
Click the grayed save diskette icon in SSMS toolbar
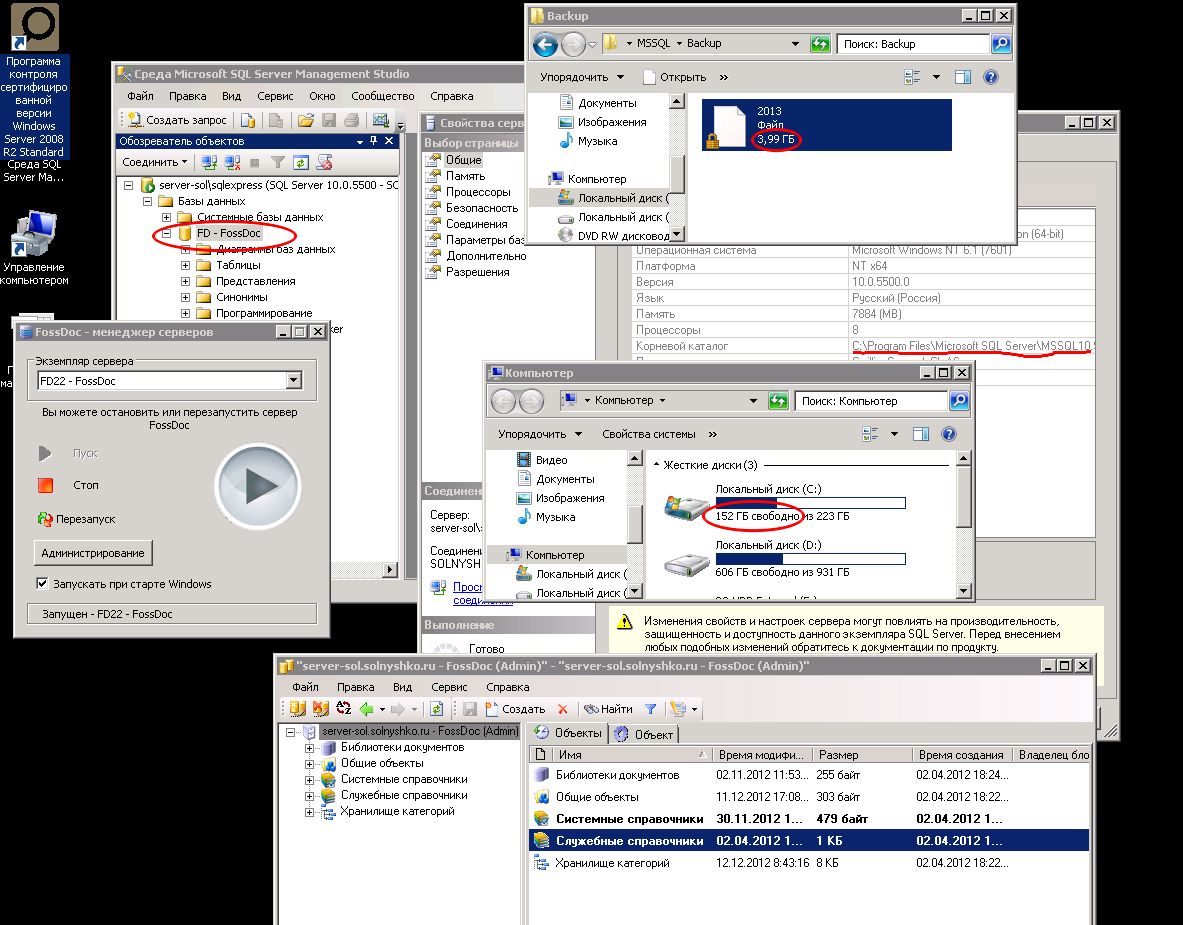coord(328,120)
